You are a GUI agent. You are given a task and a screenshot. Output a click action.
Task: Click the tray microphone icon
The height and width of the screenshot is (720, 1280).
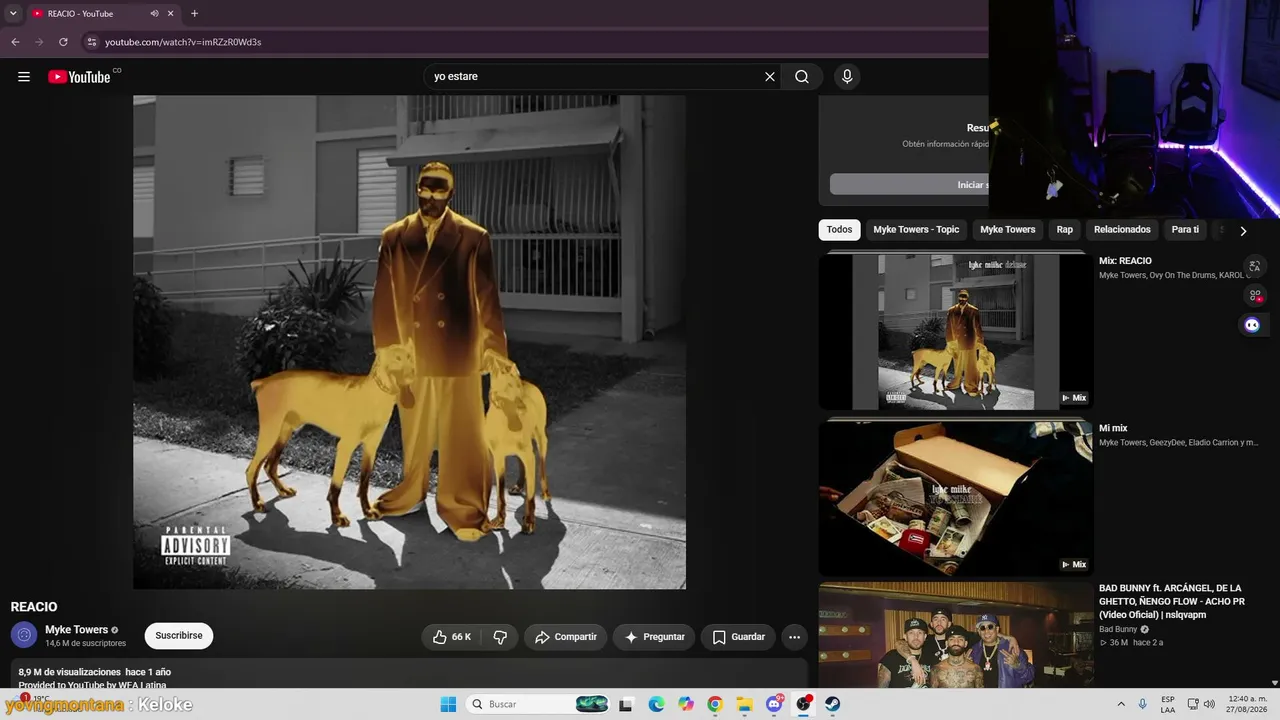click(1143, 704)
